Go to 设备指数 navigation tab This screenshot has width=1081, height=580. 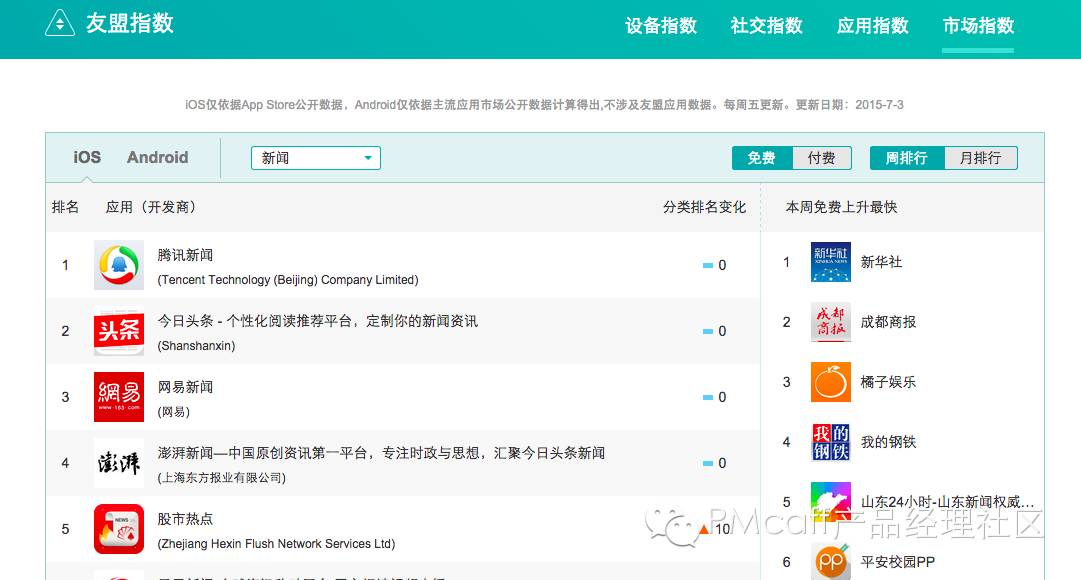coord(660,26)
